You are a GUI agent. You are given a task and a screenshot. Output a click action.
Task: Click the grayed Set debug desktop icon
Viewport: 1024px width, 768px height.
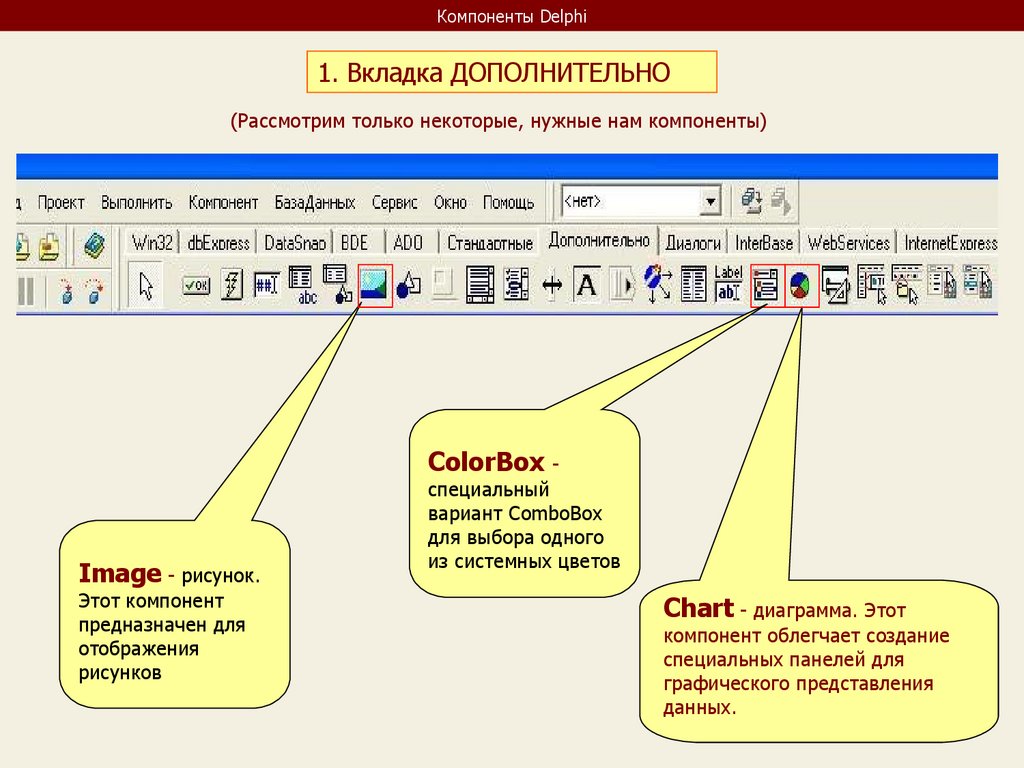[780, 201]
